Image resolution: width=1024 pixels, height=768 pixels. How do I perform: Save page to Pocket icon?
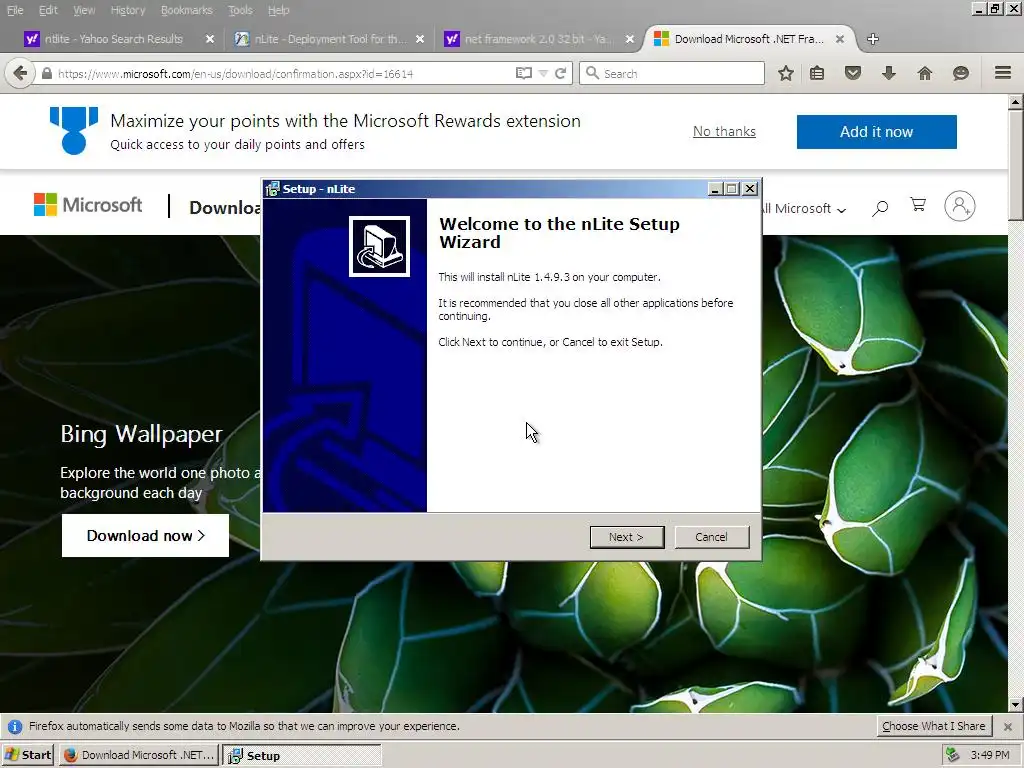point(853,73)
